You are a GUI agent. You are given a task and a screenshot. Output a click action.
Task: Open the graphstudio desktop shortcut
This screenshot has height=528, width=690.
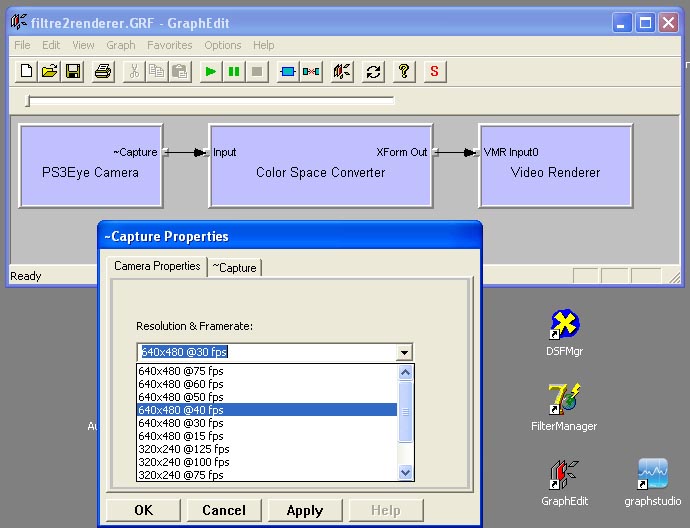pos(653,483)
